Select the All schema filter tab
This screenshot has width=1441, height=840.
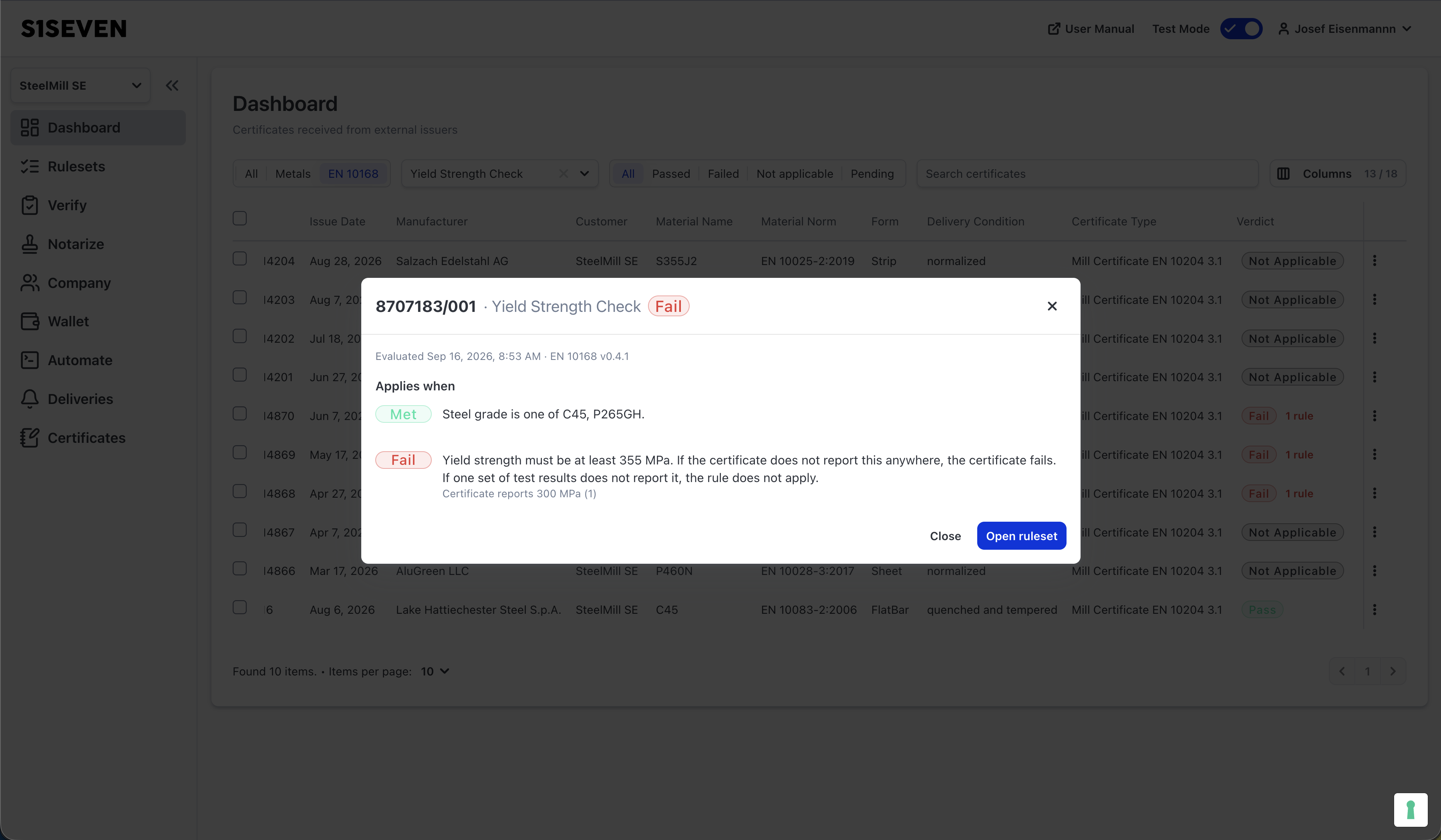(x=251, y=174)
